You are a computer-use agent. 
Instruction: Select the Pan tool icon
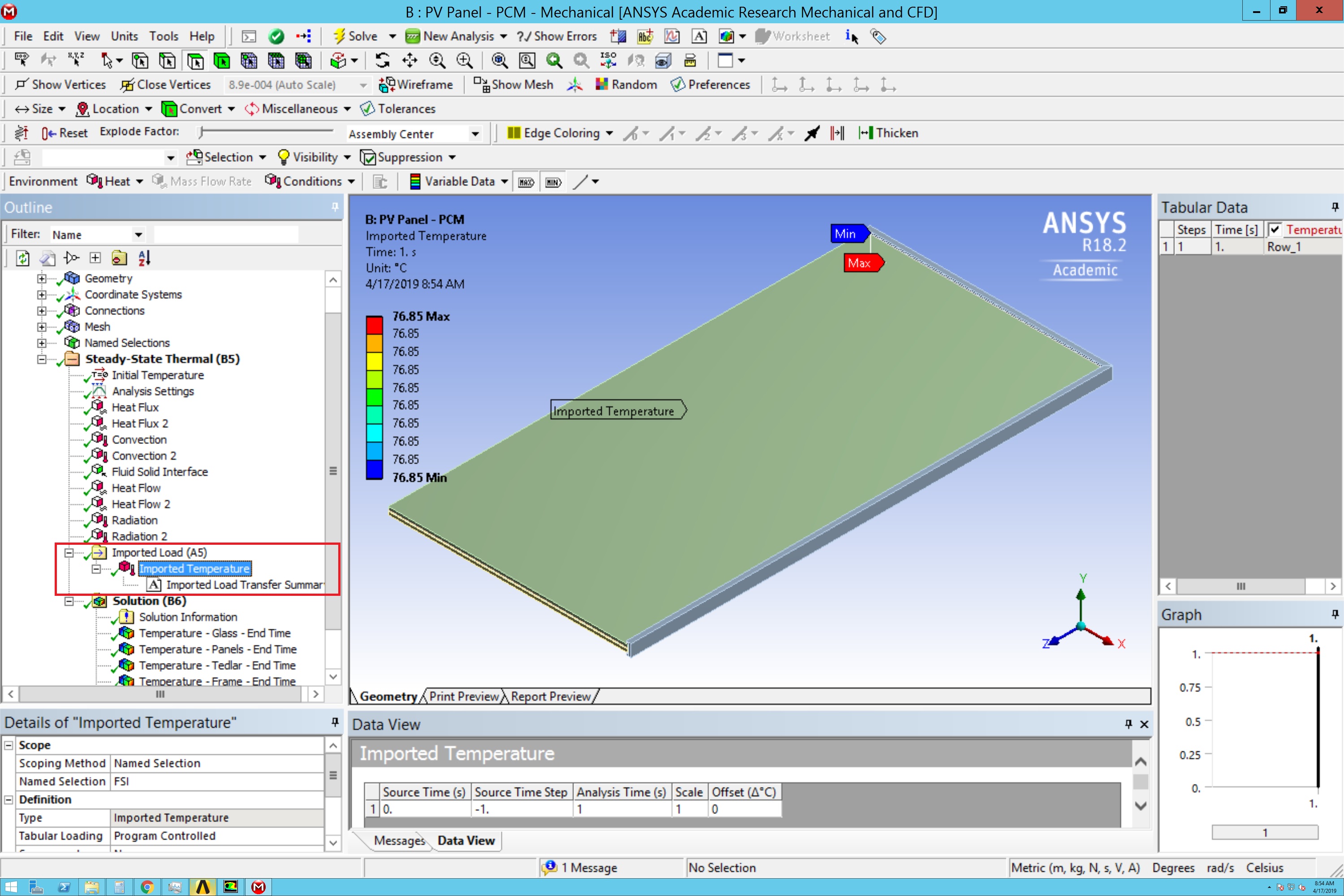(x=410, y=60)
